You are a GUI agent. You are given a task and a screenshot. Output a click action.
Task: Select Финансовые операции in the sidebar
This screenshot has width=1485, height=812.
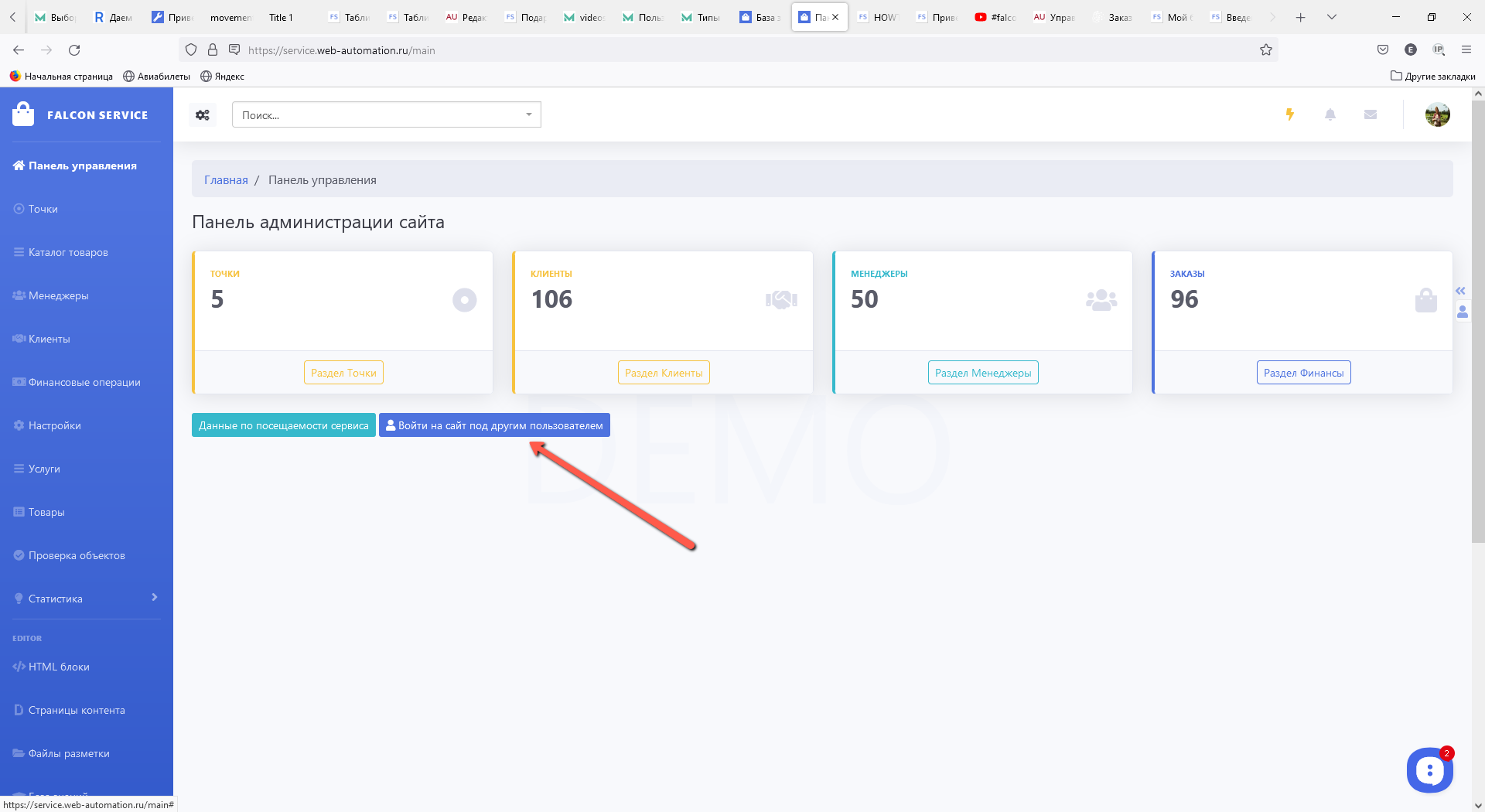coord(84,382)
